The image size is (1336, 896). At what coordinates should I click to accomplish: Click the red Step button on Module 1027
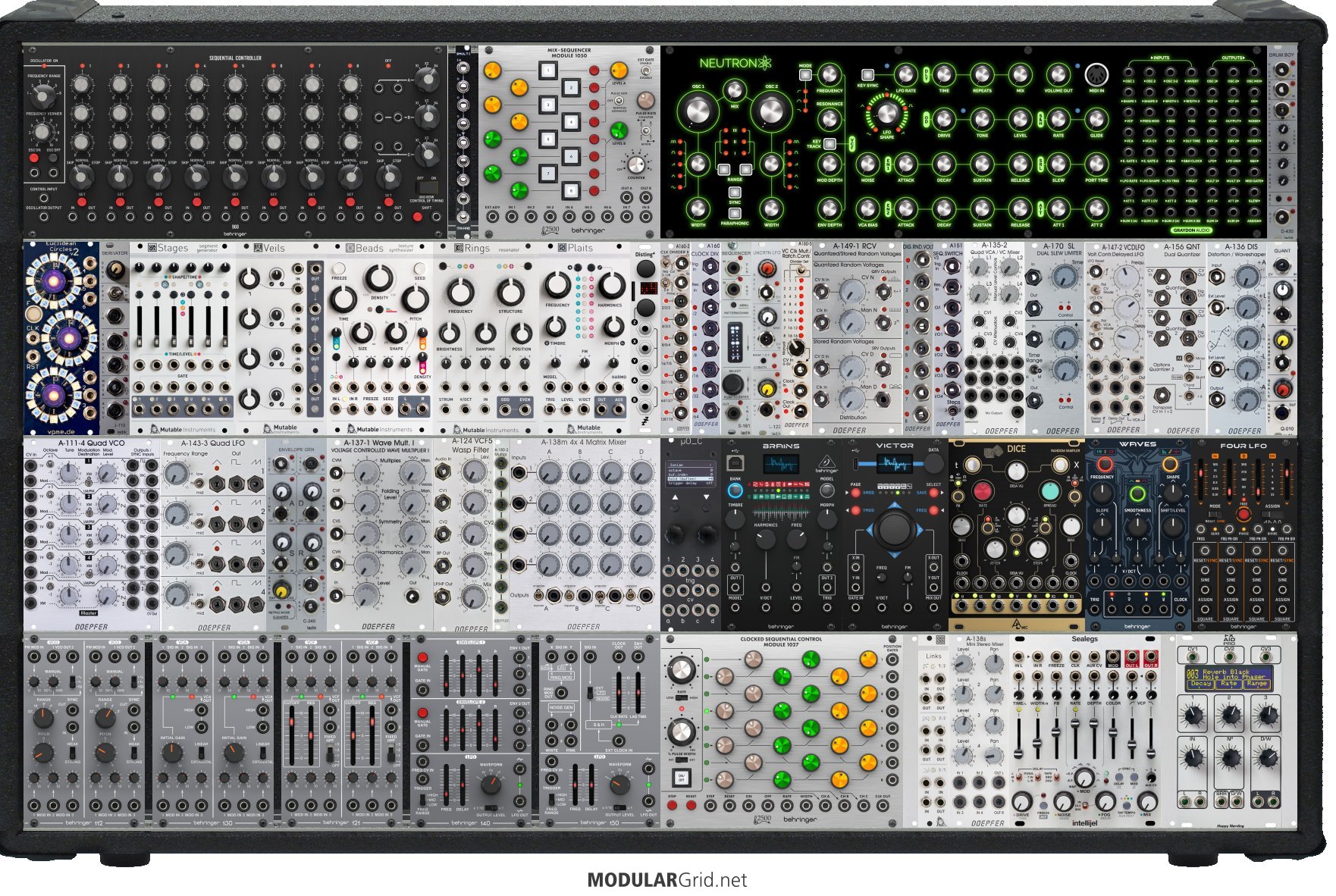(672, 807)
